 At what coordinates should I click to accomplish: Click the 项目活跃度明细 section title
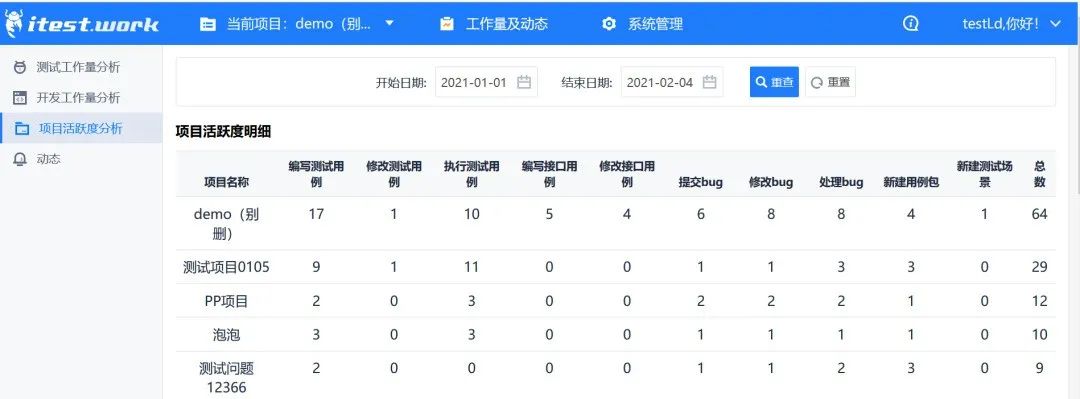(x=223, y=132)
